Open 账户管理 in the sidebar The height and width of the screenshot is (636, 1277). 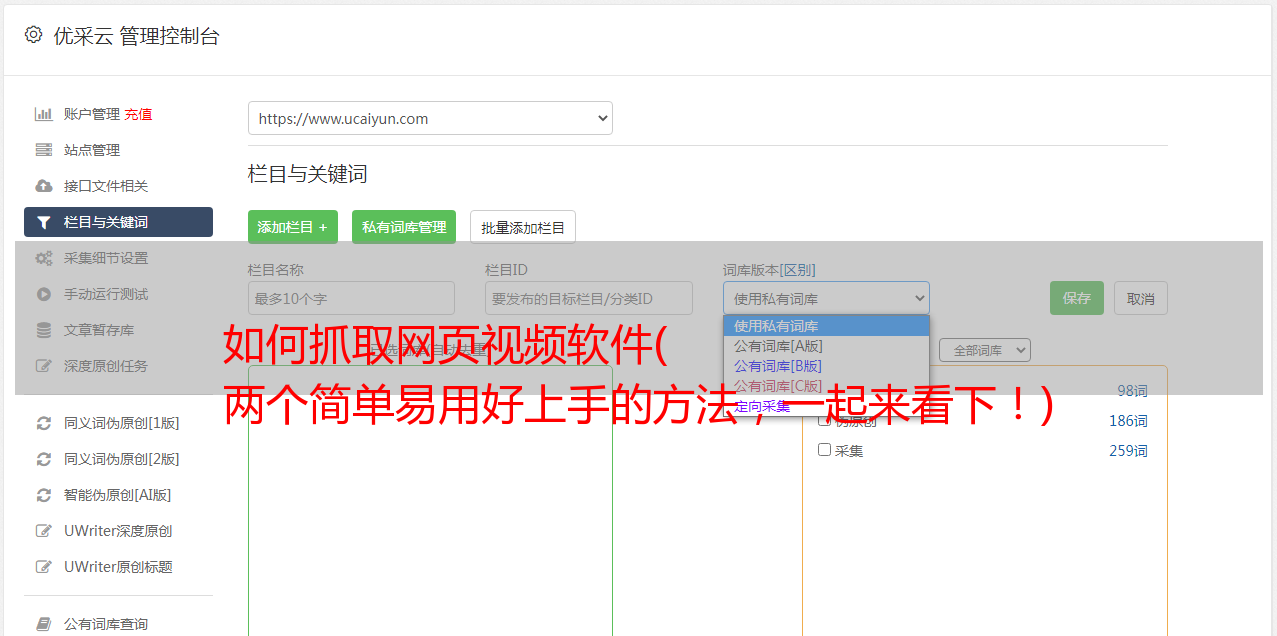pyautogui.click(x=92, y=114)
